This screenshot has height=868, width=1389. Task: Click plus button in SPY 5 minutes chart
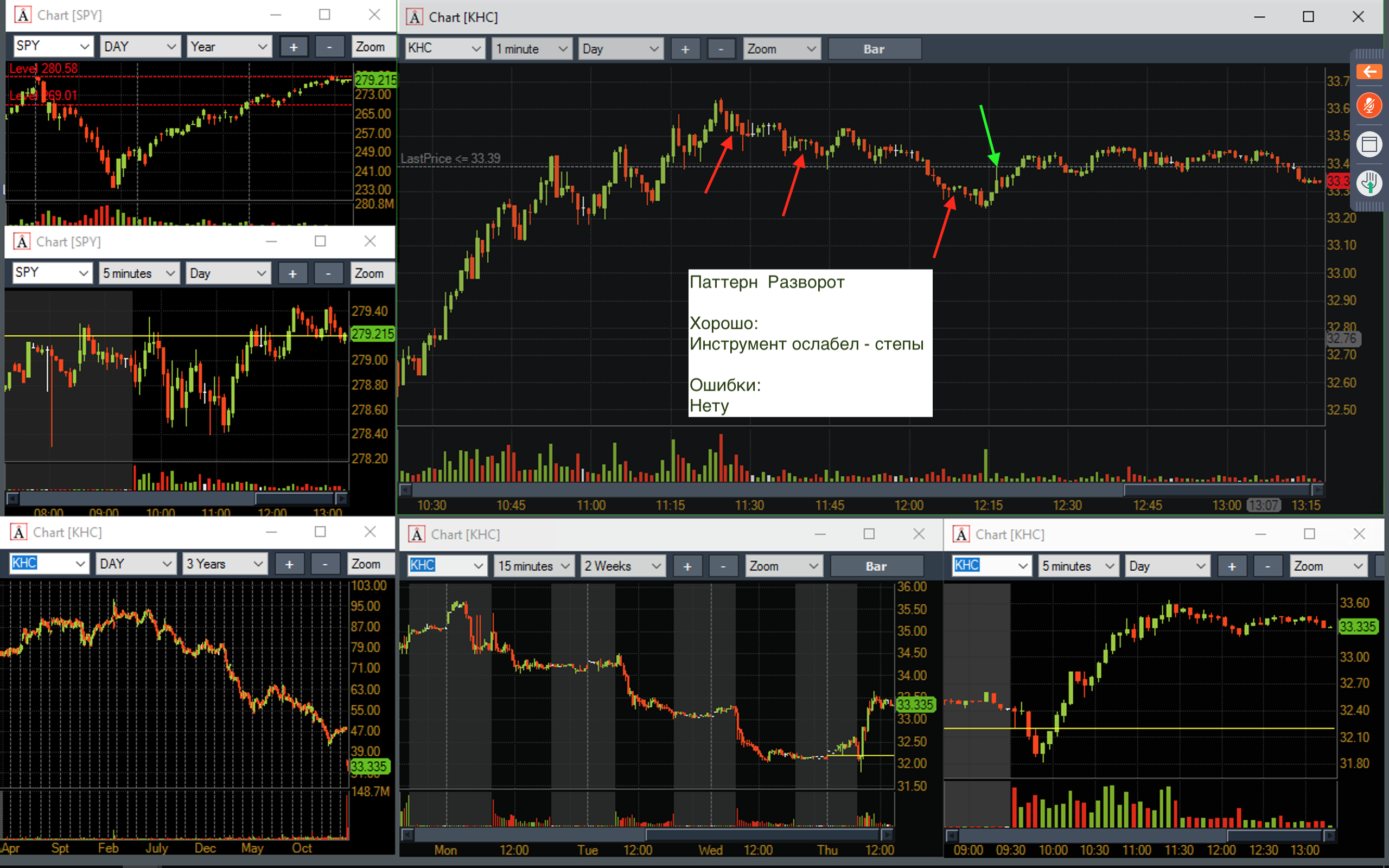pos(293,274)
